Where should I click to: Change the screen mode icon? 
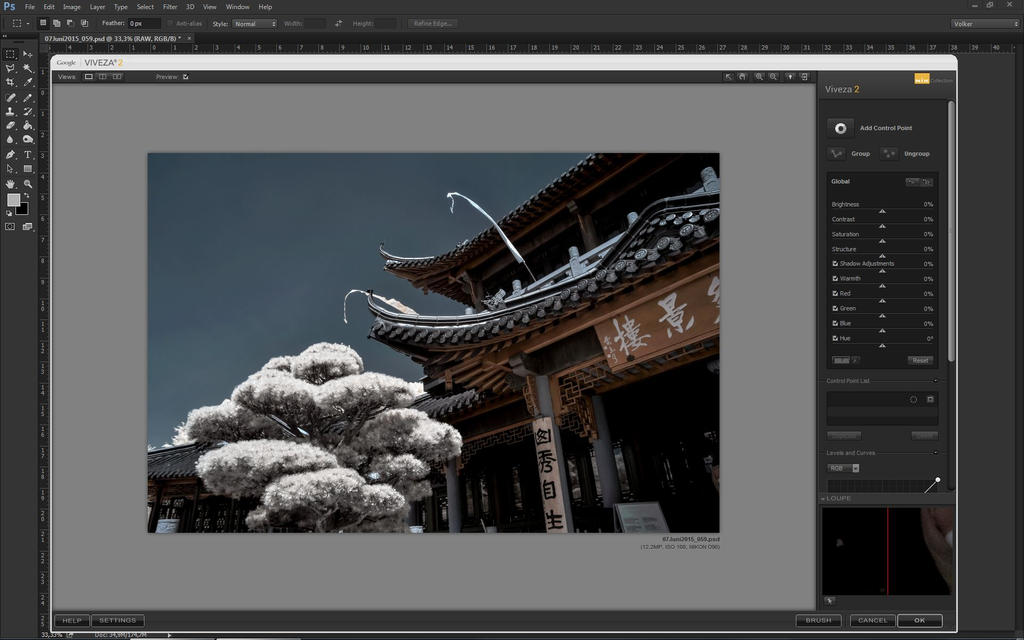[x=27, y=227]
